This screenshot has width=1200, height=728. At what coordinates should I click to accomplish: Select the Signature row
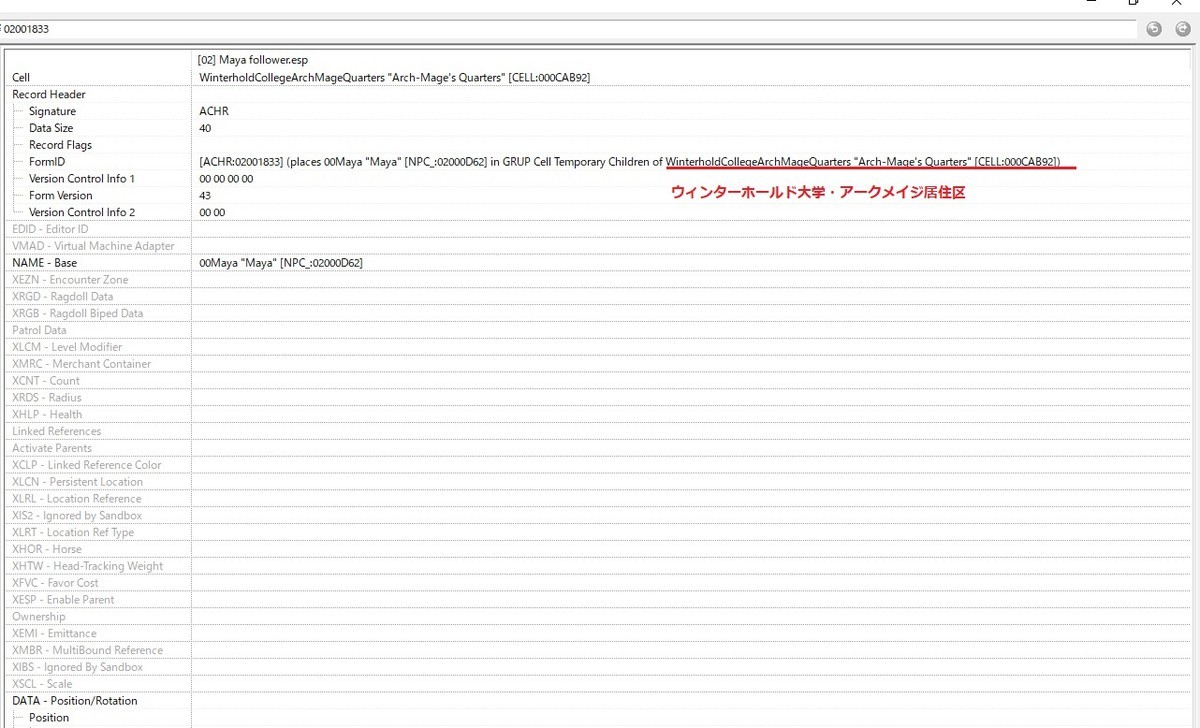click(52, 111)
